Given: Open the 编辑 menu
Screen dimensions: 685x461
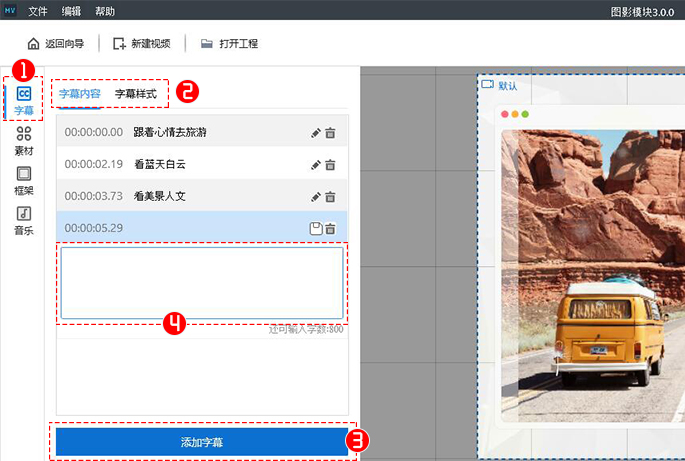Looking at the screenshot, I should [x=71, y=11].
